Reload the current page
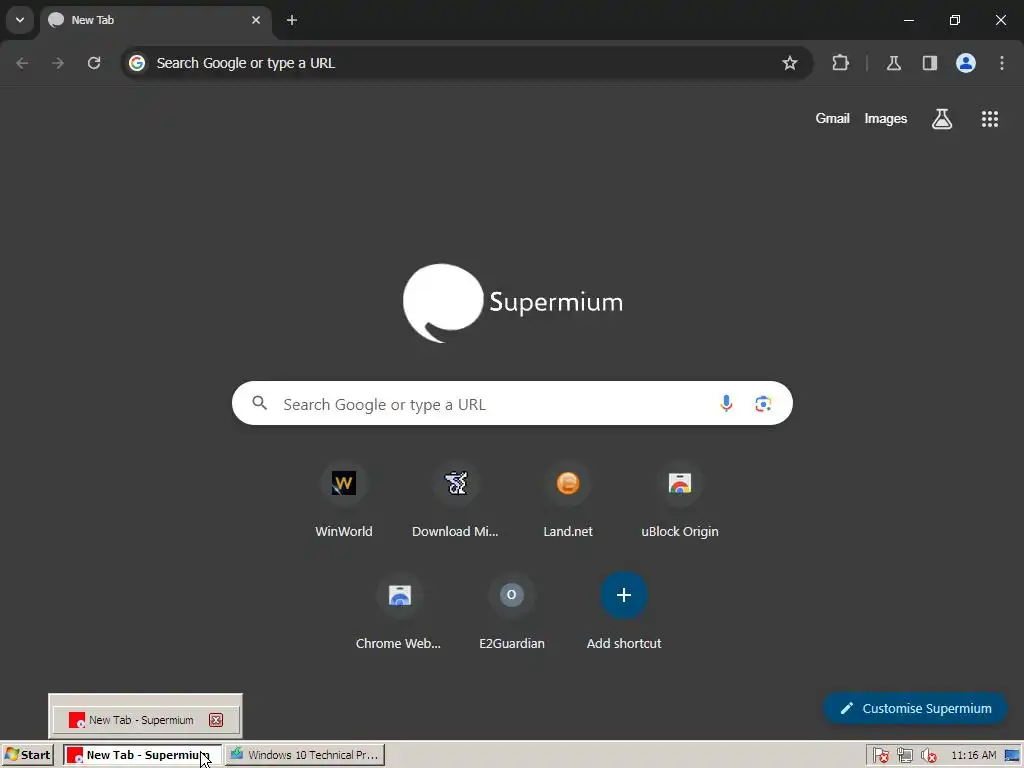 coord(94,63)
